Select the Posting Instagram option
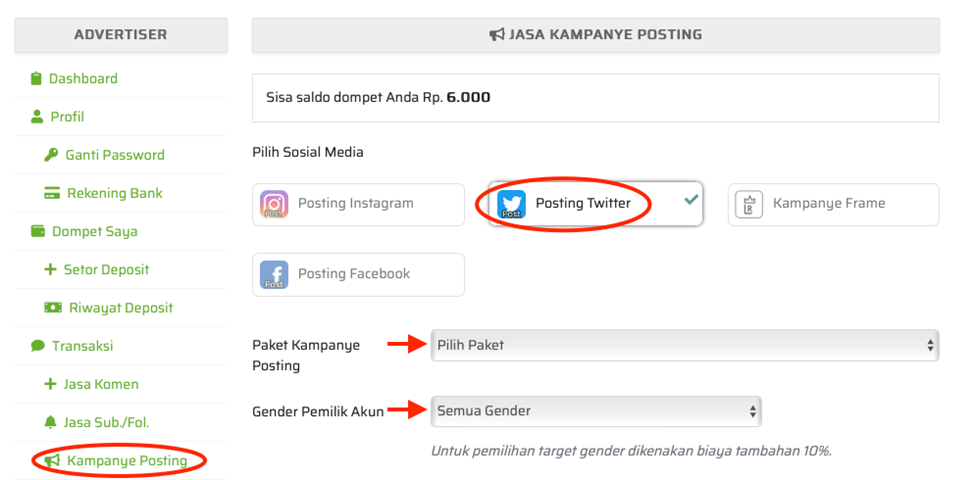 358,204
